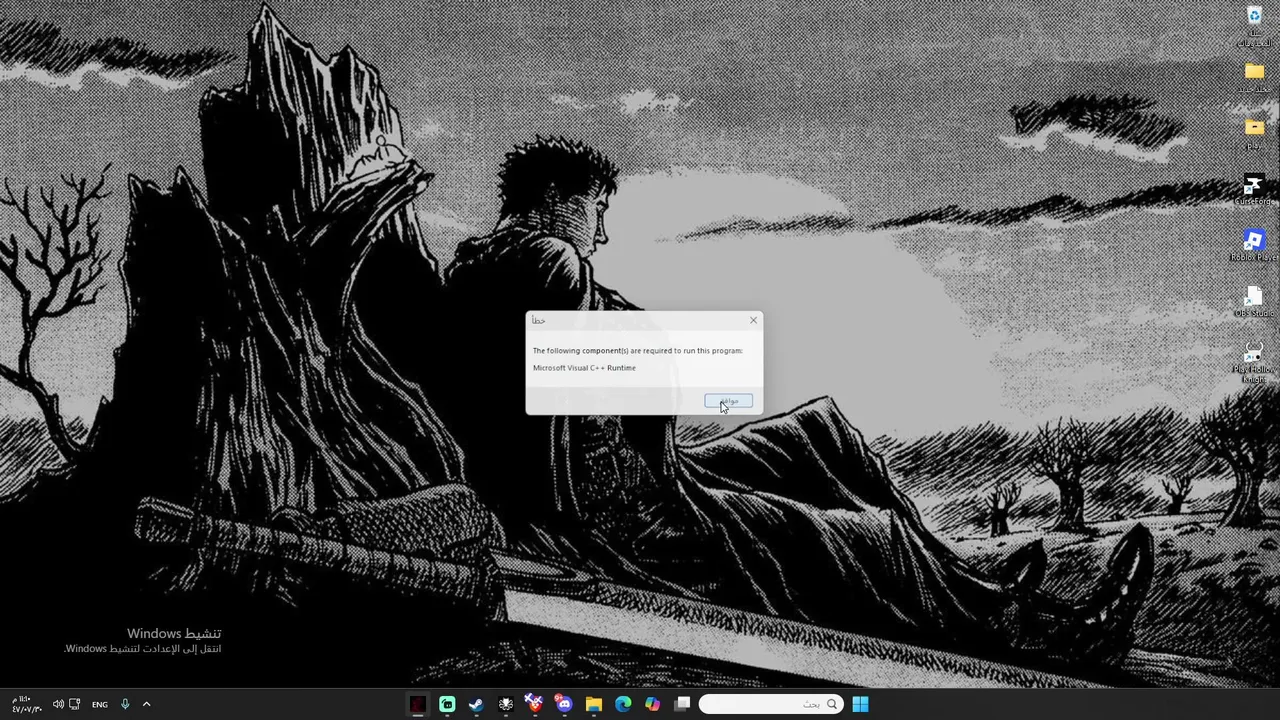This screenshot has height=720, width=1280.
Task: Open the Recycle Bin desktop icon
Action: (x=1254, y=26)
